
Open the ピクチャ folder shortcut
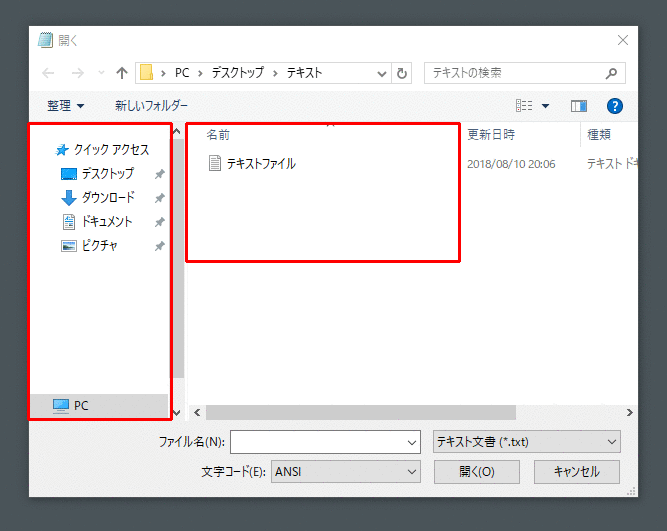pos(99,245)
